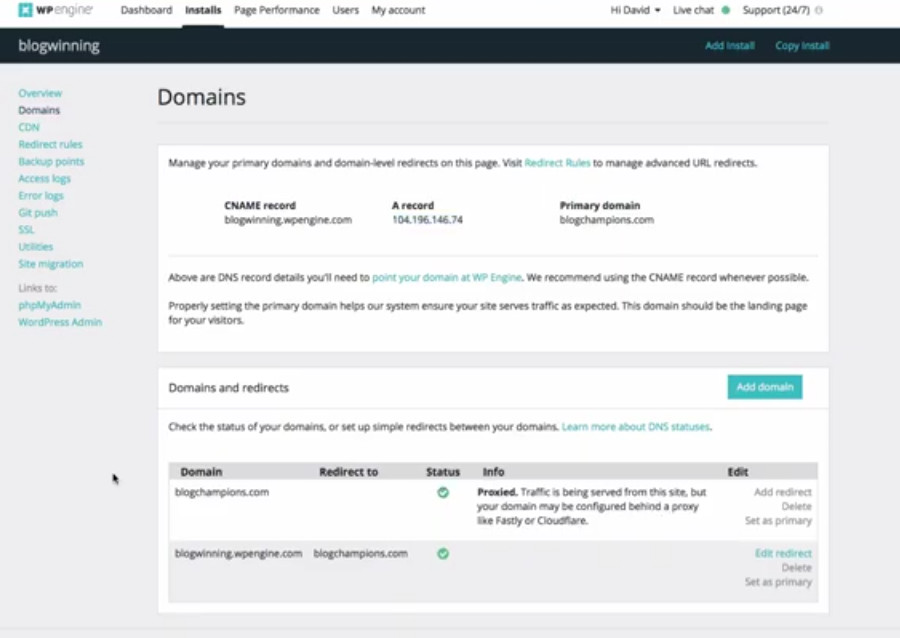Screen dimensions: 900x638
Task: Click blogchampions.com redirect target cell
Action: coord(360,554)
